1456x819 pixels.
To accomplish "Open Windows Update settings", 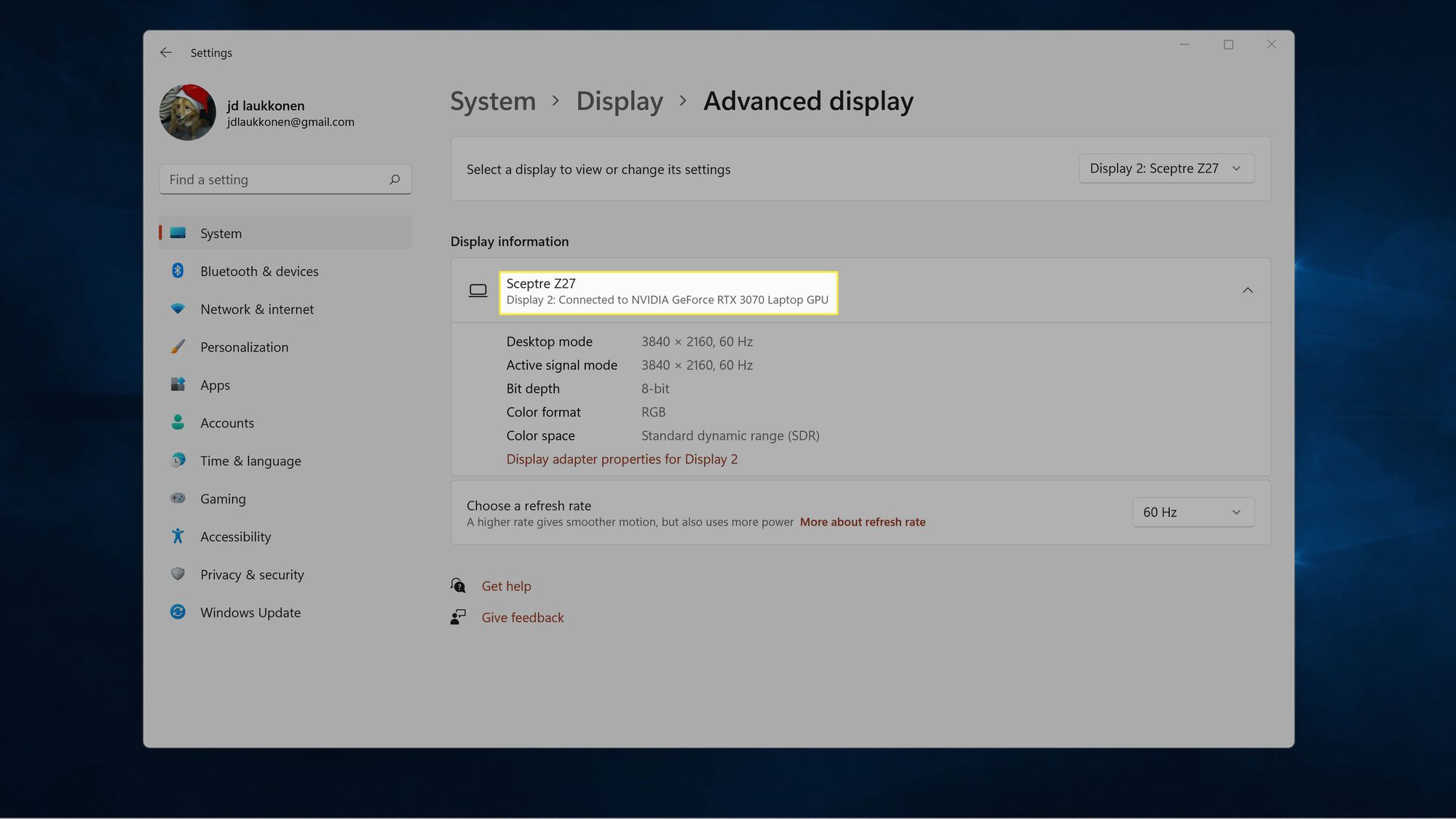I will pos(285,612).
